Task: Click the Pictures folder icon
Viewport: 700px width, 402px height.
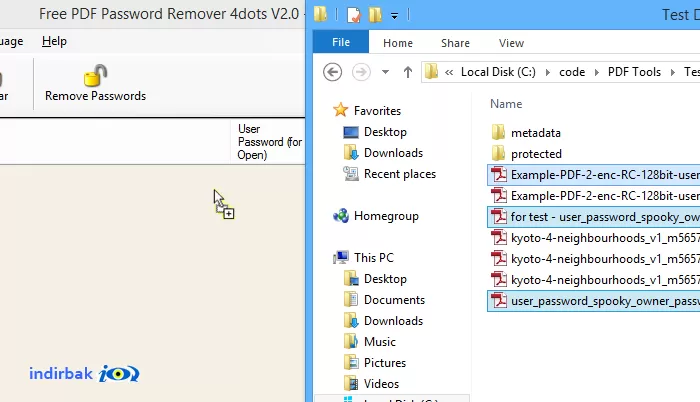Action: pyautogui.click(x=351, y=362)
